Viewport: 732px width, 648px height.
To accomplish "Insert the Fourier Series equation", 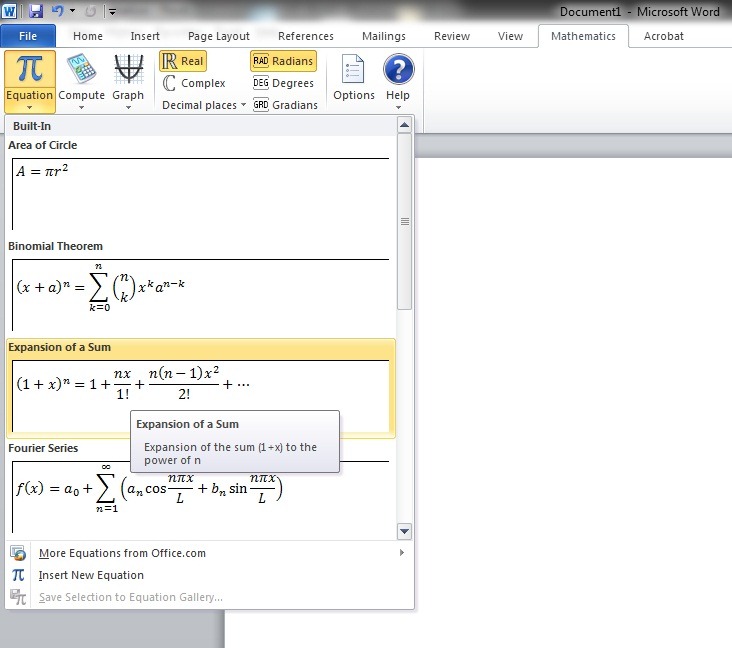I will pos(201,489).
